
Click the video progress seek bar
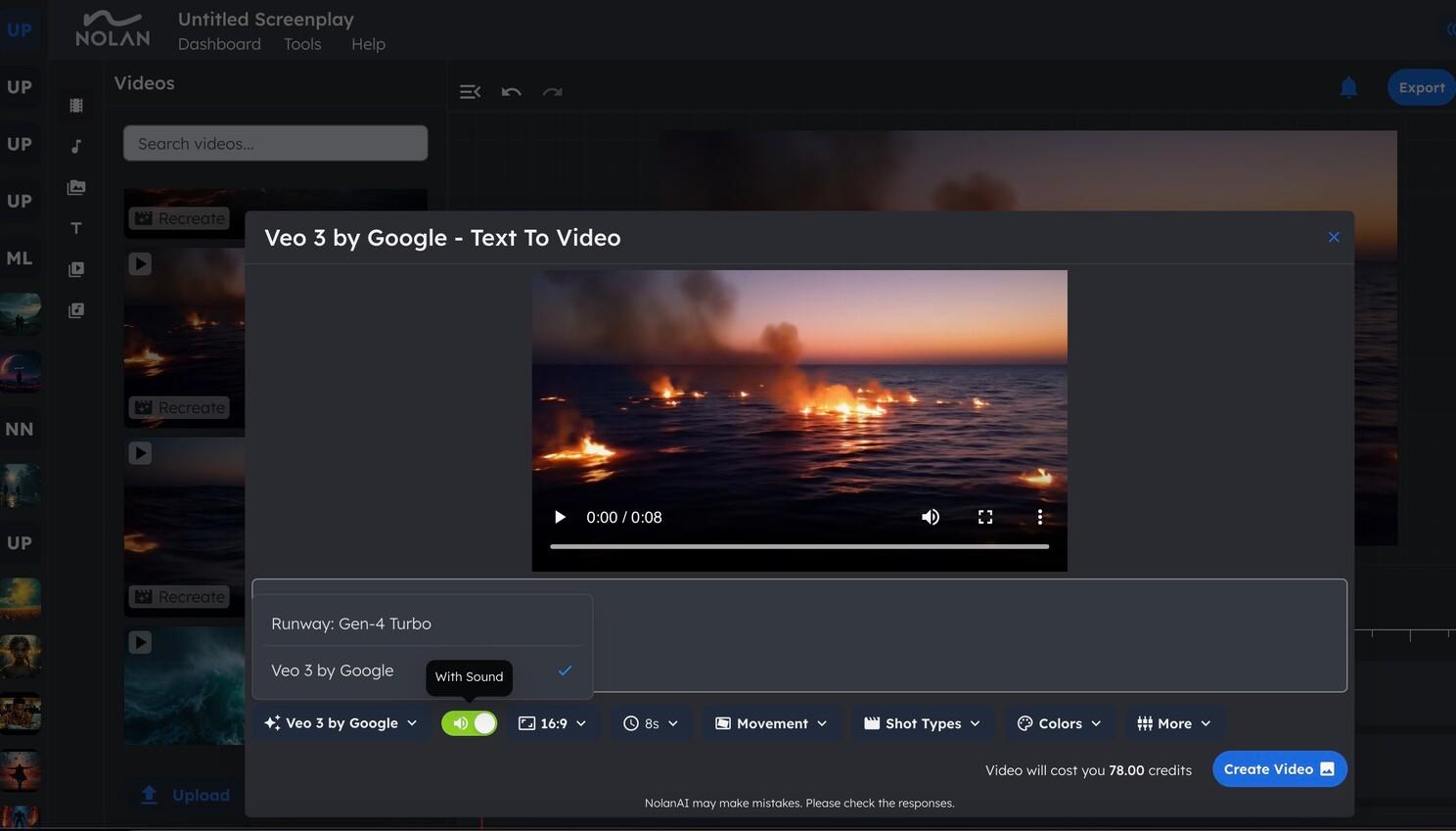point(798,546)
